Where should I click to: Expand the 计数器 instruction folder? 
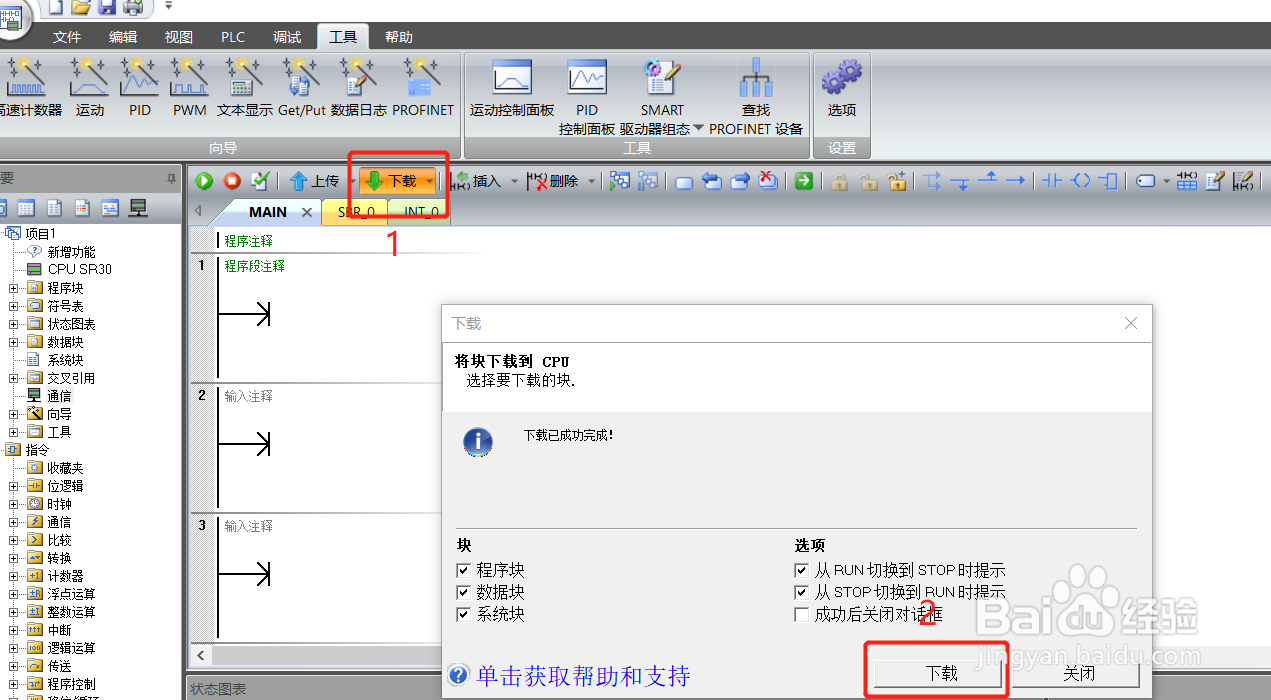click(x=14, y=576)
